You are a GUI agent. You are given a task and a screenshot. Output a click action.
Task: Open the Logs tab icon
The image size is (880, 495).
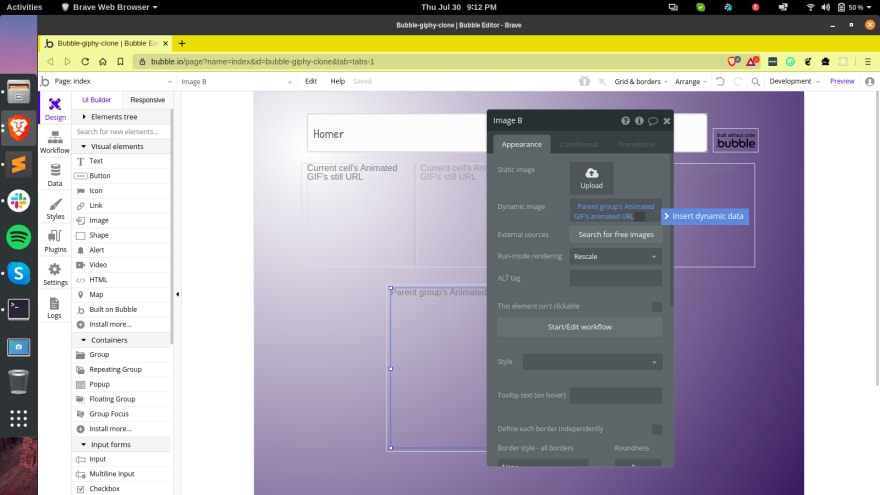point(54,308)
